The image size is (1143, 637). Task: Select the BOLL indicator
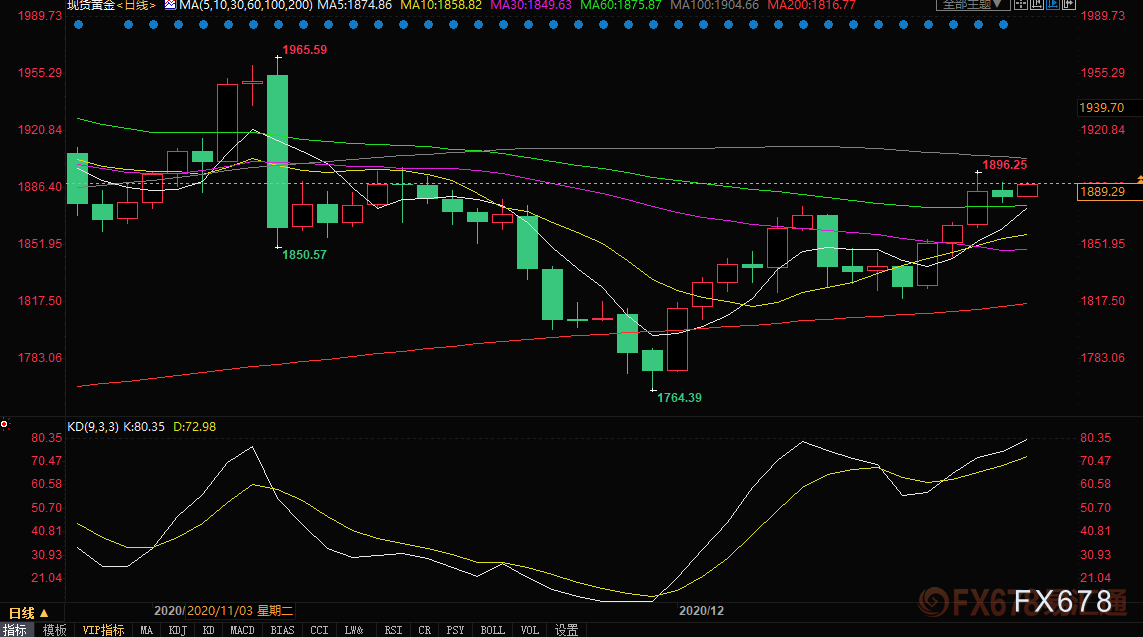[493, 630]
